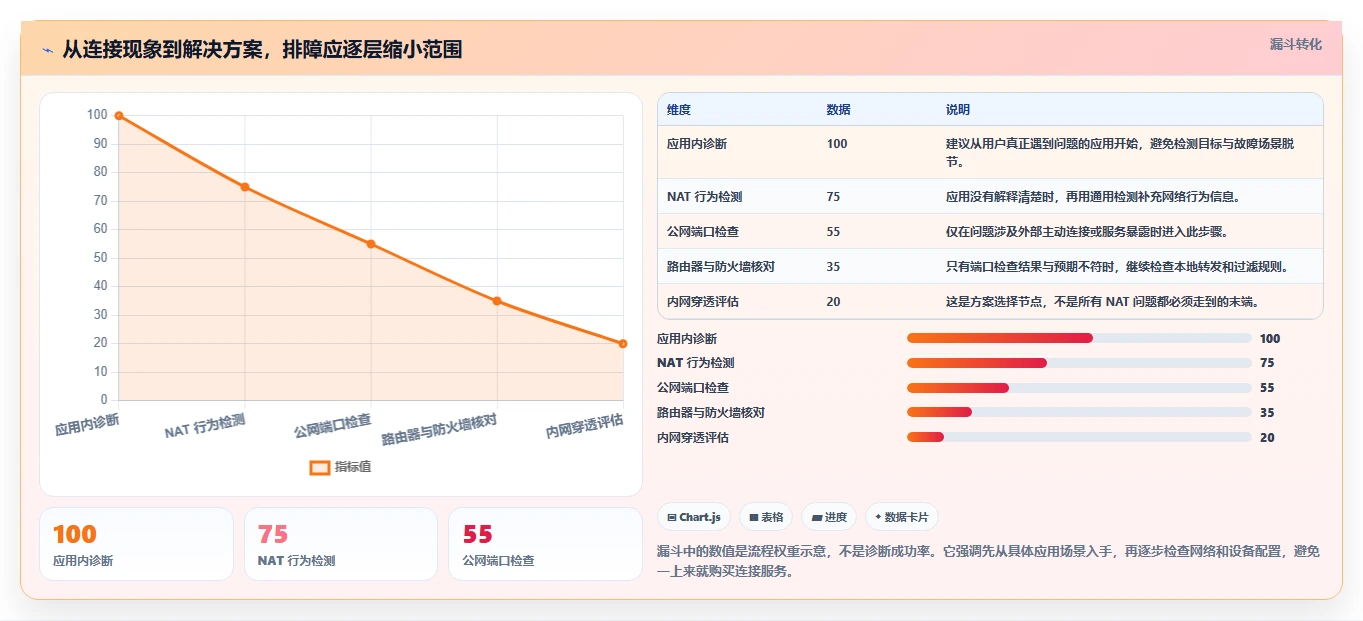The image size is (1363, 621).
Task: Click the 路由器与防火墙核对 cell in the table
Action: pos(721,267)
